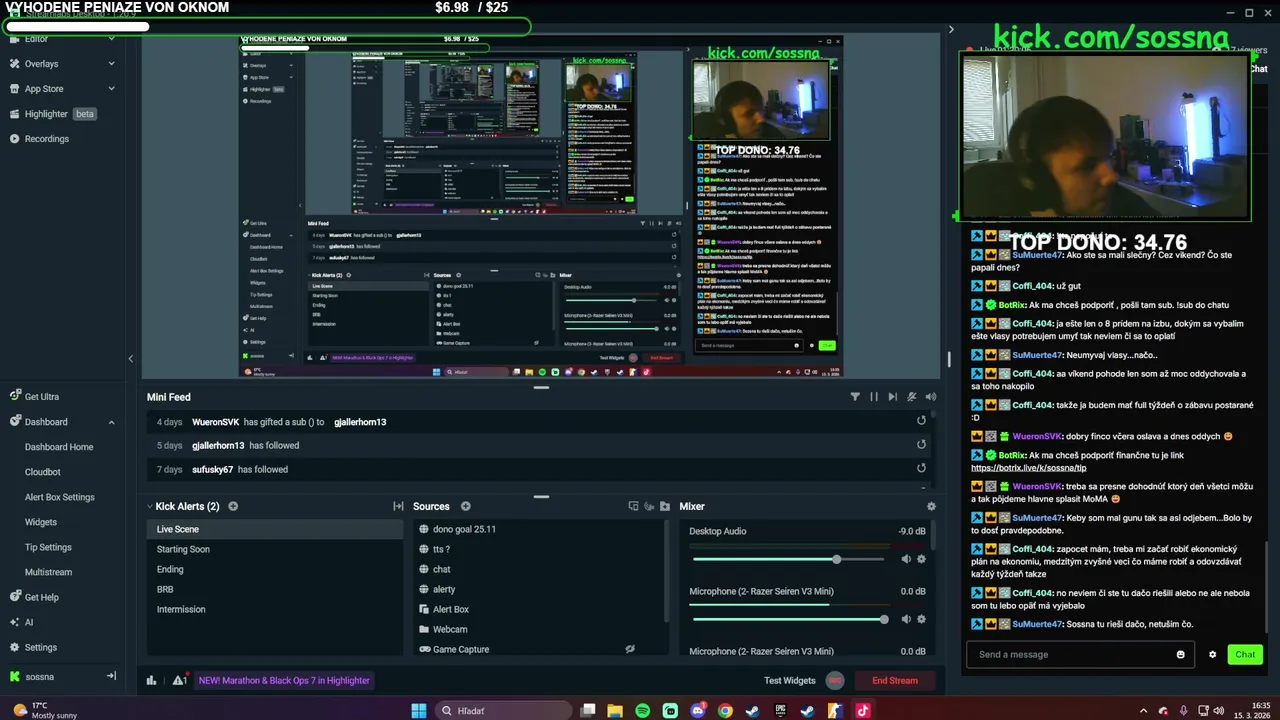Click the performance stats bar-chart icon
Screen dimensions: 1280x720
(x=152, y=680)
